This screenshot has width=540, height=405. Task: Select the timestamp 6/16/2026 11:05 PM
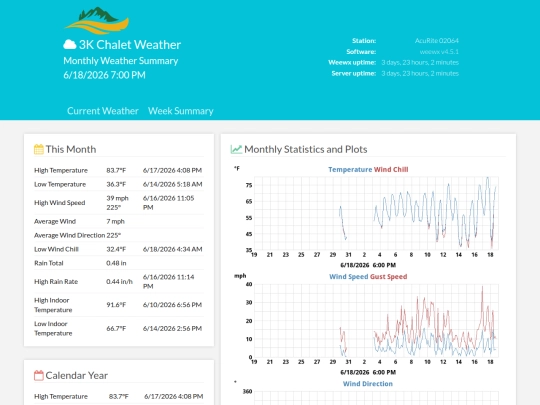[168, 202]
